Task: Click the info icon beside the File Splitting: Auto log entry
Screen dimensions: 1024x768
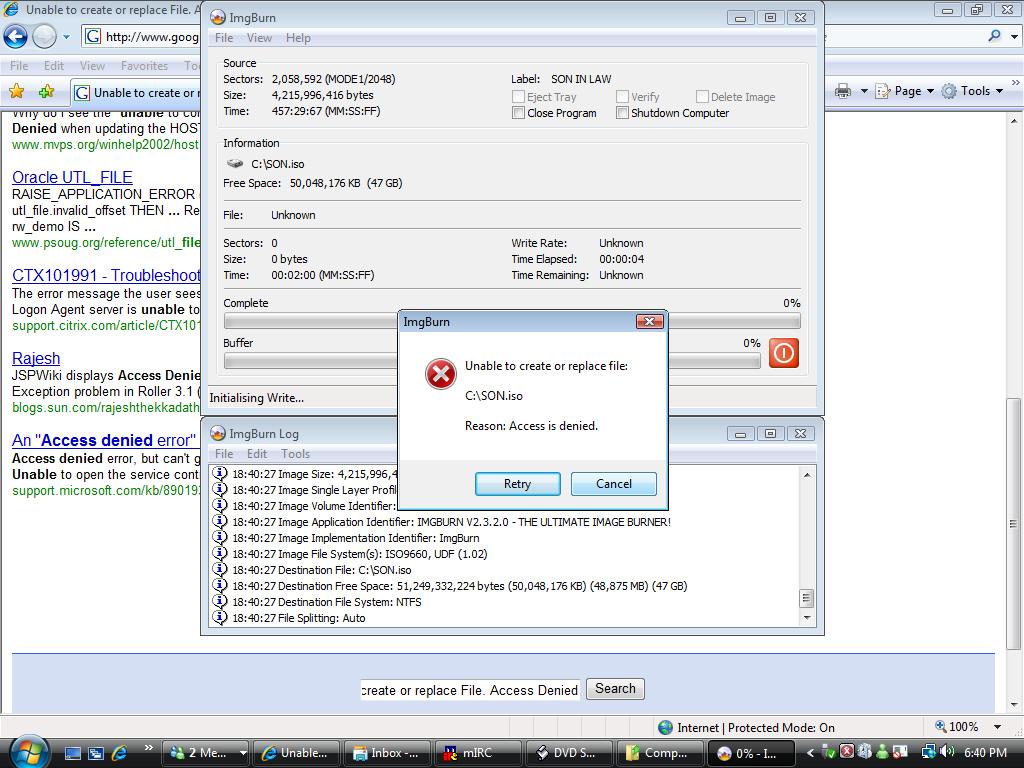Action: pyautogui.click(x=220, y=617)
